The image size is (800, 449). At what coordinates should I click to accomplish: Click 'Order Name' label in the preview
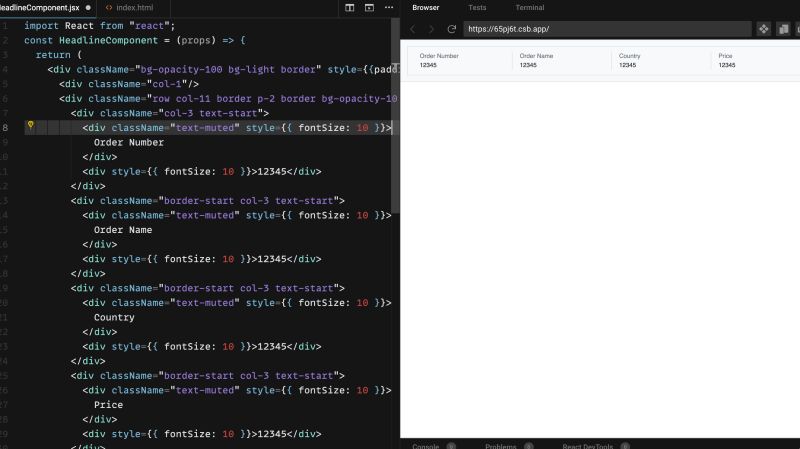[536, 56]
